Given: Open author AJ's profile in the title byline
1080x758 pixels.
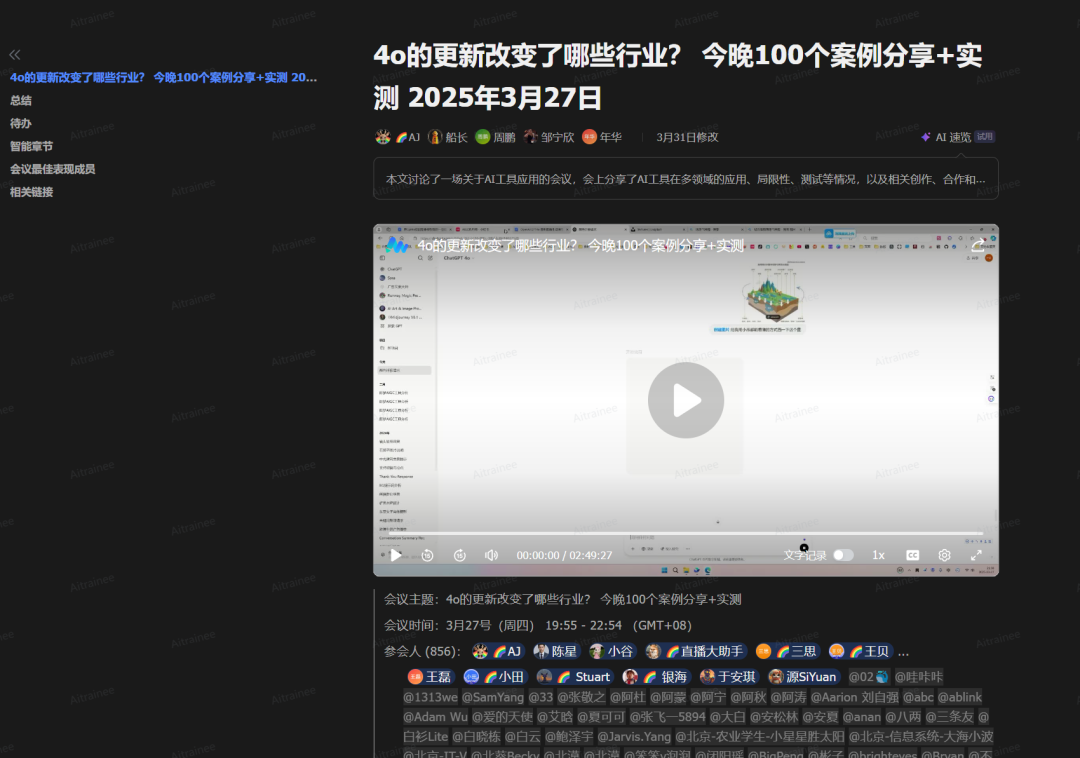Looking at the screenshot, I should [x=397, y=137].
